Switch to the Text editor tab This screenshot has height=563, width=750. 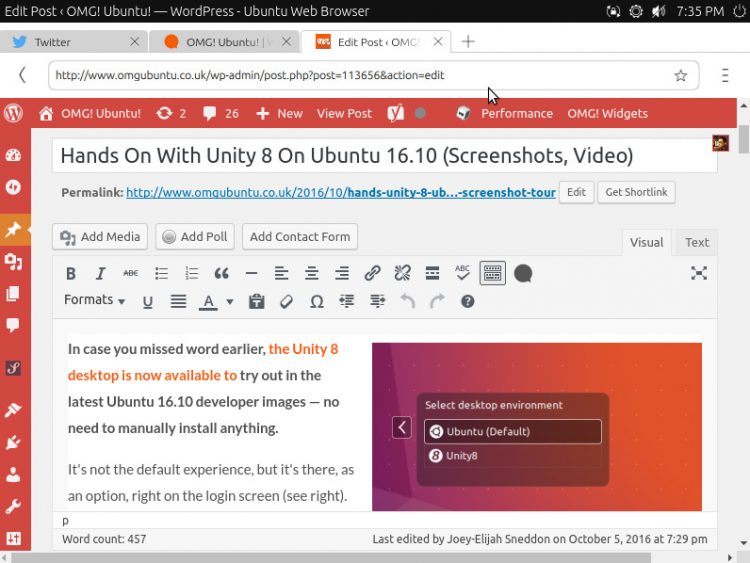point(696,243)
